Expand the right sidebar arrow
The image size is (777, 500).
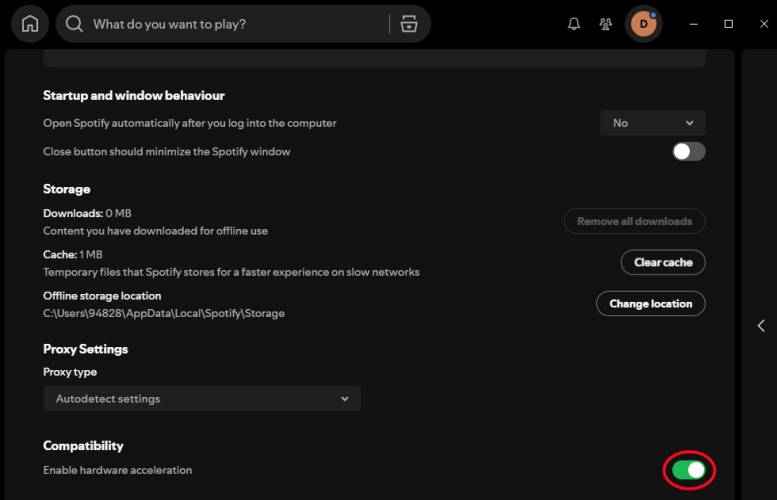coord(761,326)
